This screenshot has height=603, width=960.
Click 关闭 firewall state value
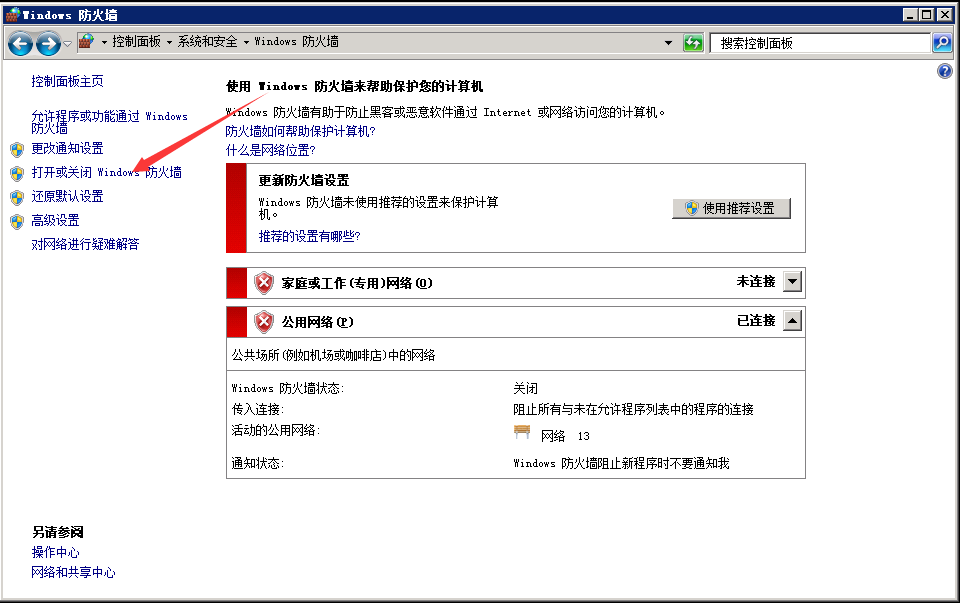[525, 388]
